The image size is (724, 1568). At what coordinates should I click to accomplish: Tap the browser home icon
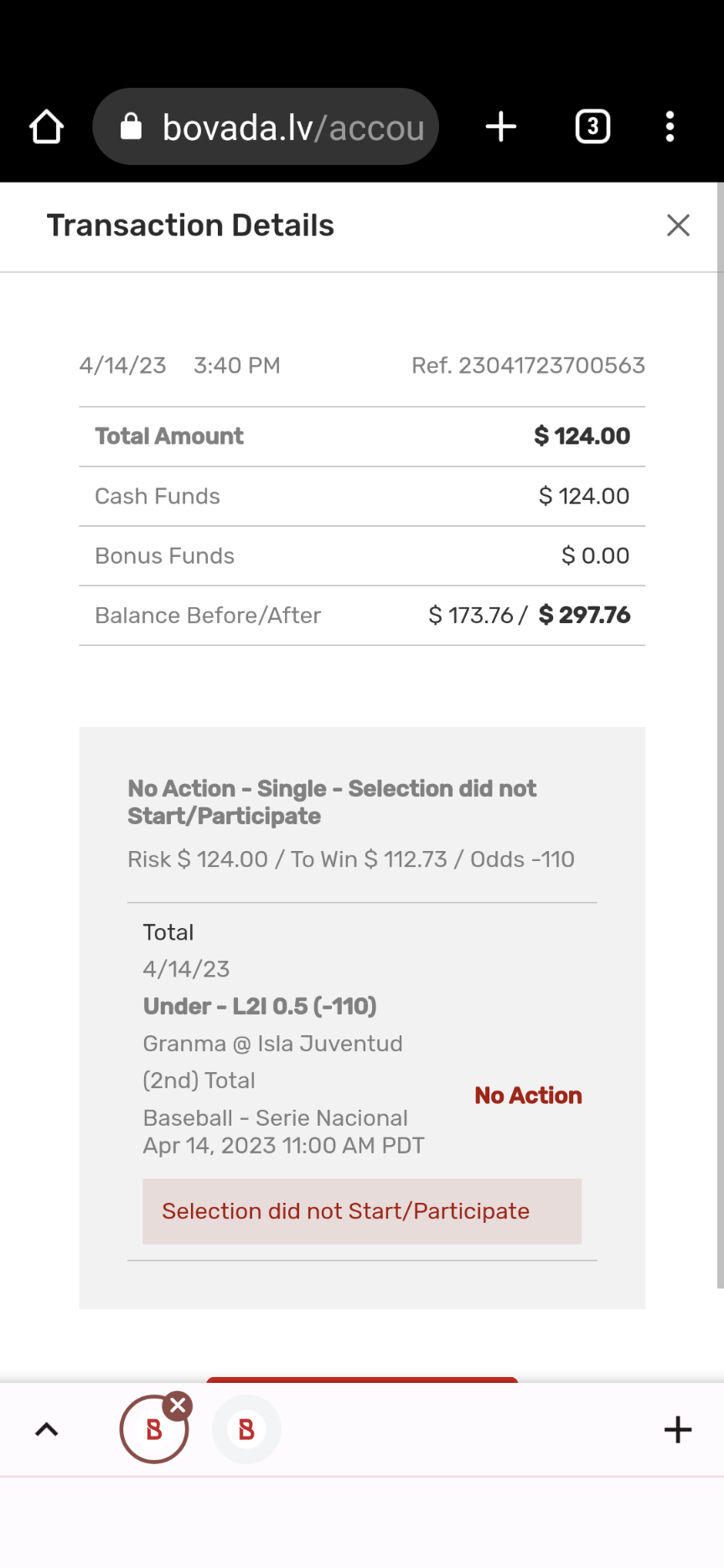pos(46,127)
